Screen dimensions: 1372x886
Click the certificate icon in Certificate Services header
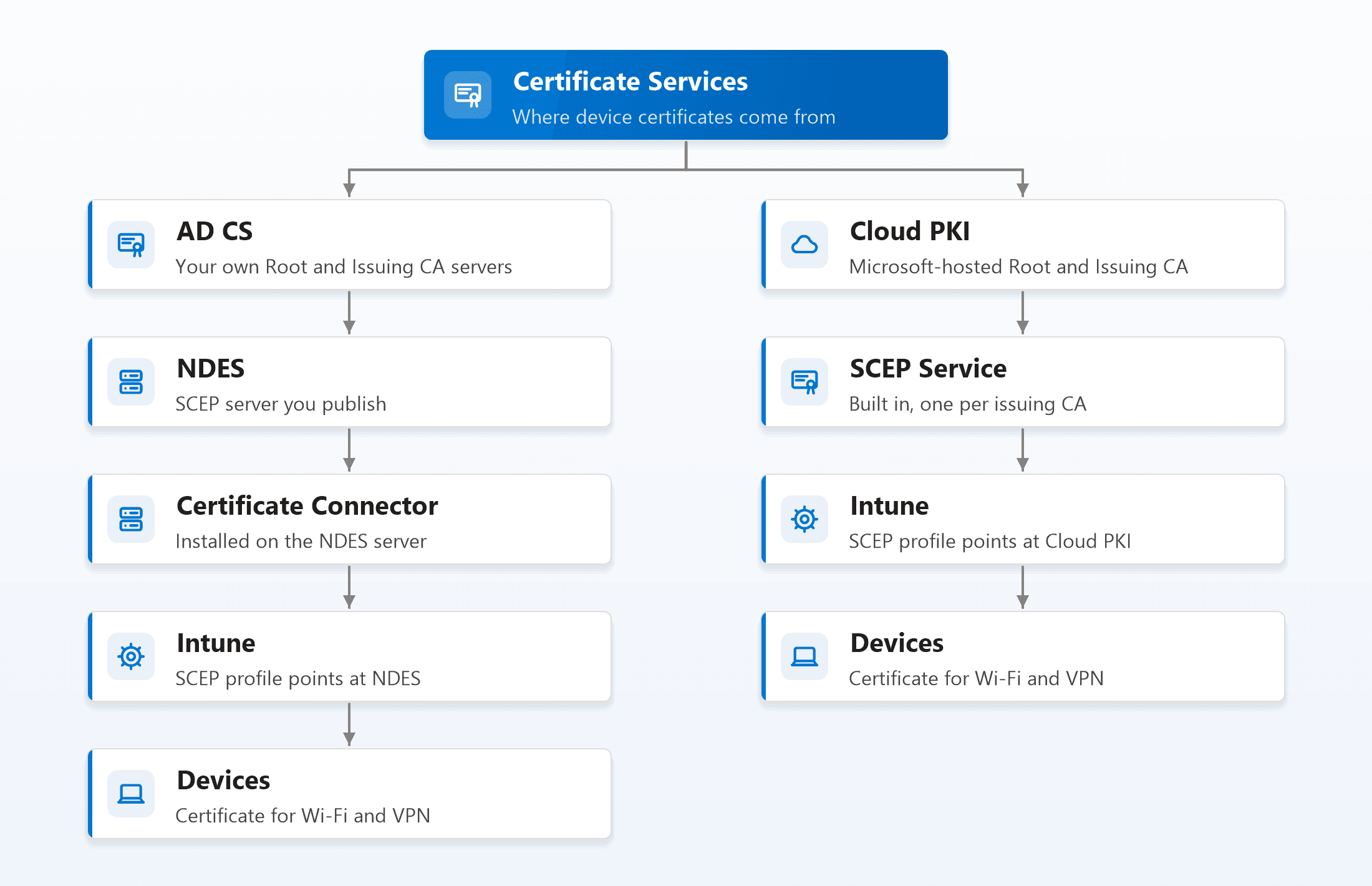click(468, 95)
